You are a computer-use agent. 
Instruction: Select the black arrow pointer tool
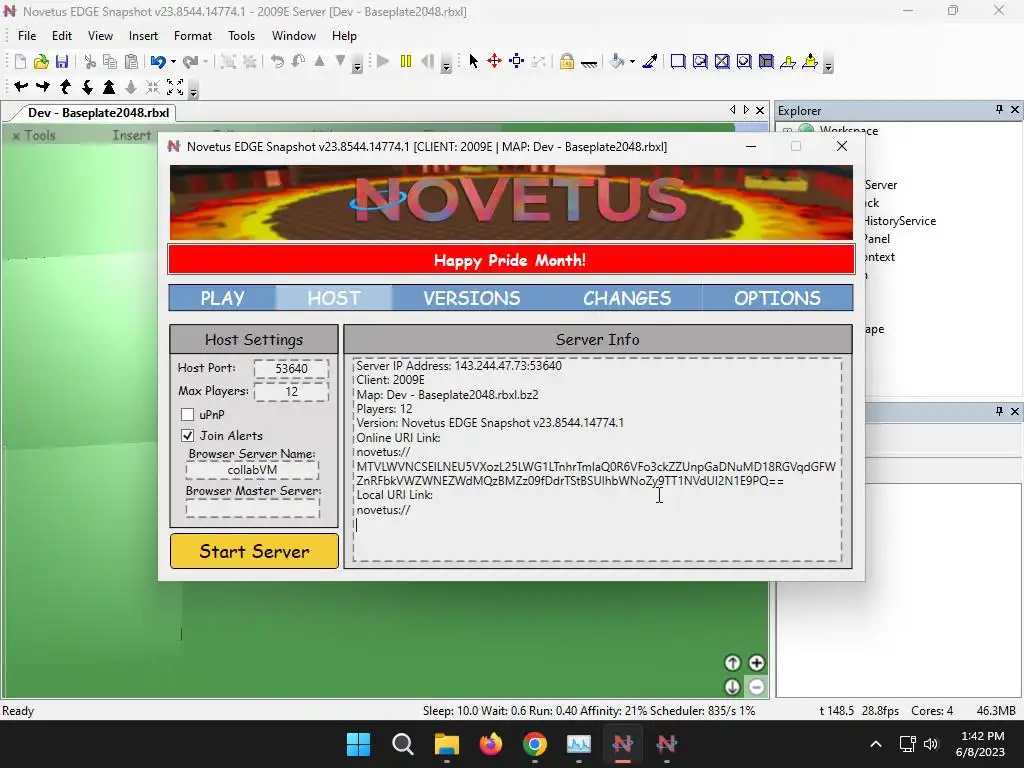pos(473,61)
